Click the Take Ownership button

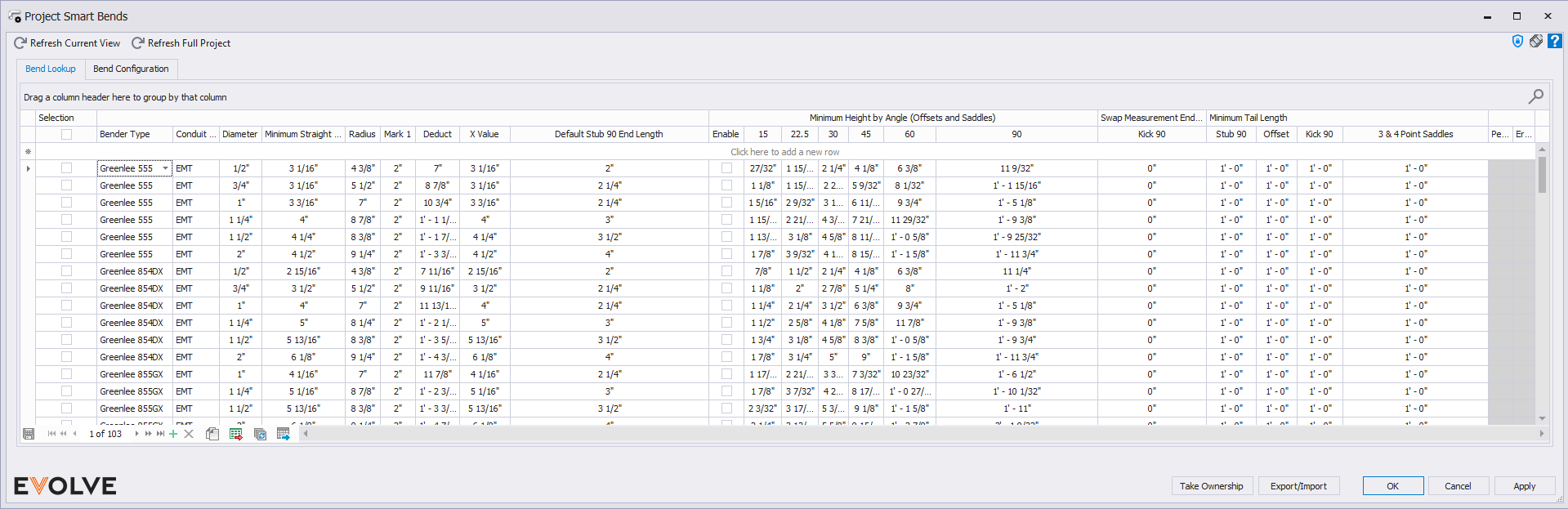[1212, 486]
